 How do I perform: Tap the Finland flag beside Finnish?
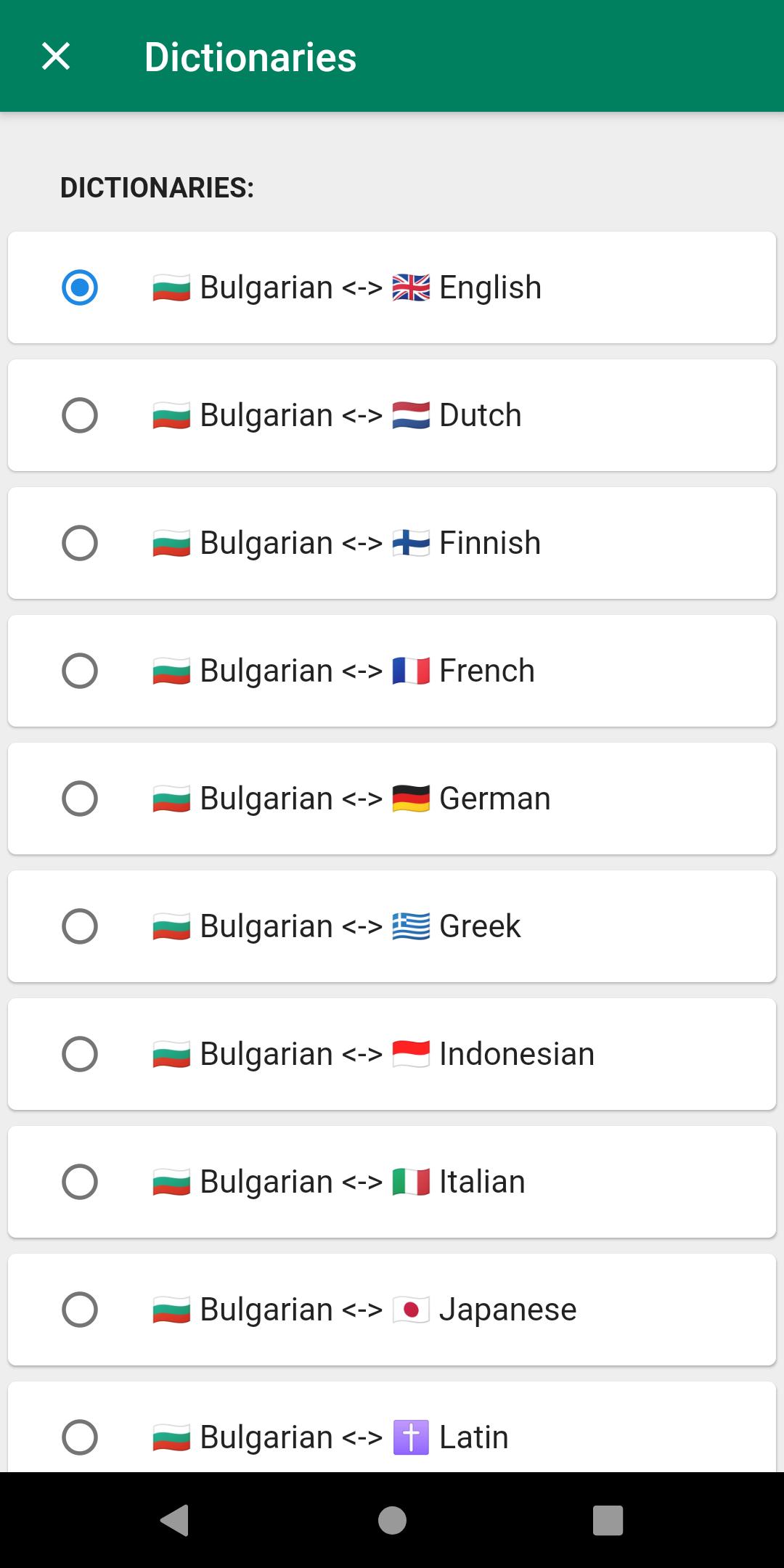pos(411,544)
